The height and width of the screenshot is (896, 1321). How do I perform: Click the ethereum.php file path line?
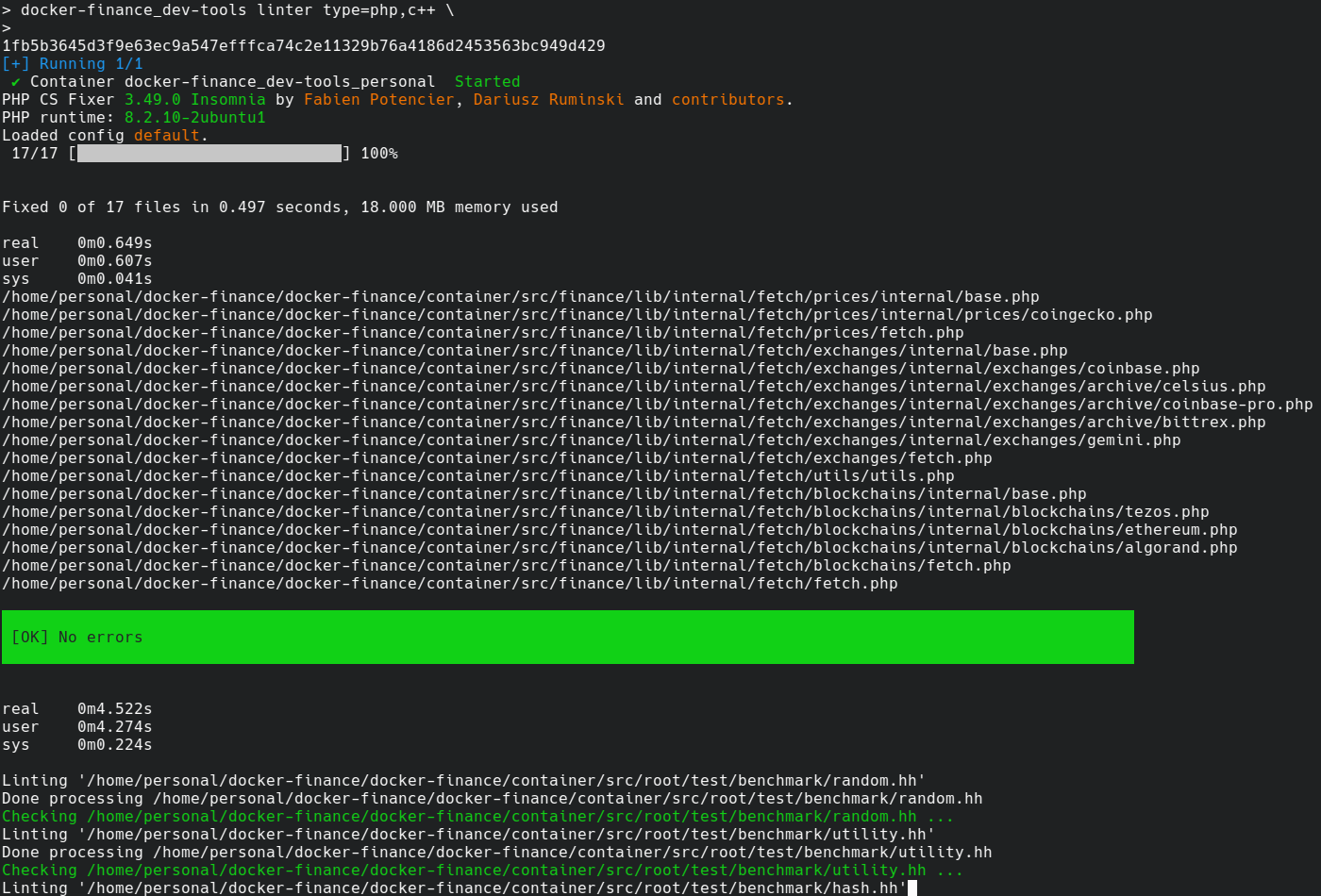[619, 530]
